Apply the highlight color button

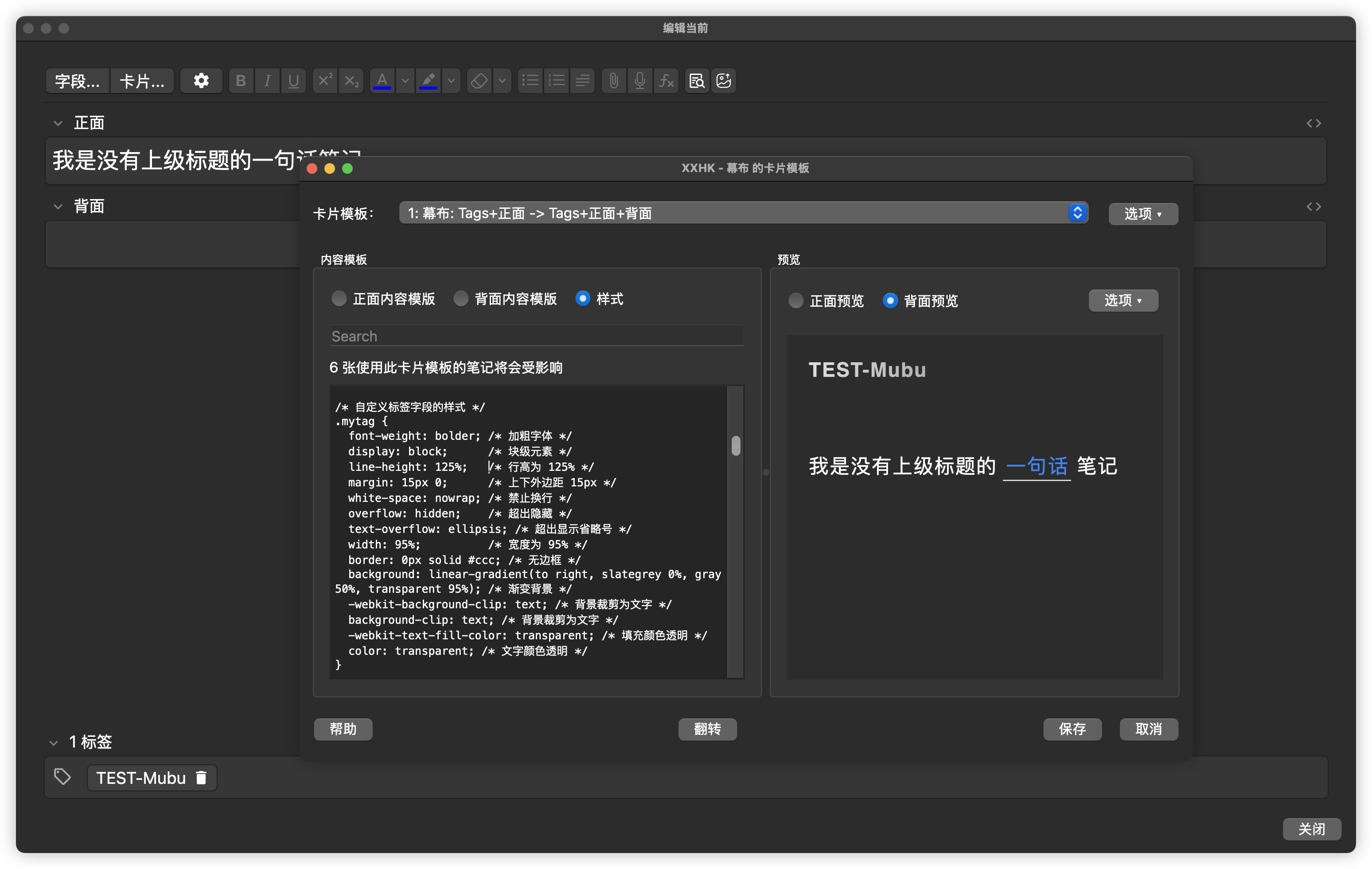pos(429,81)
